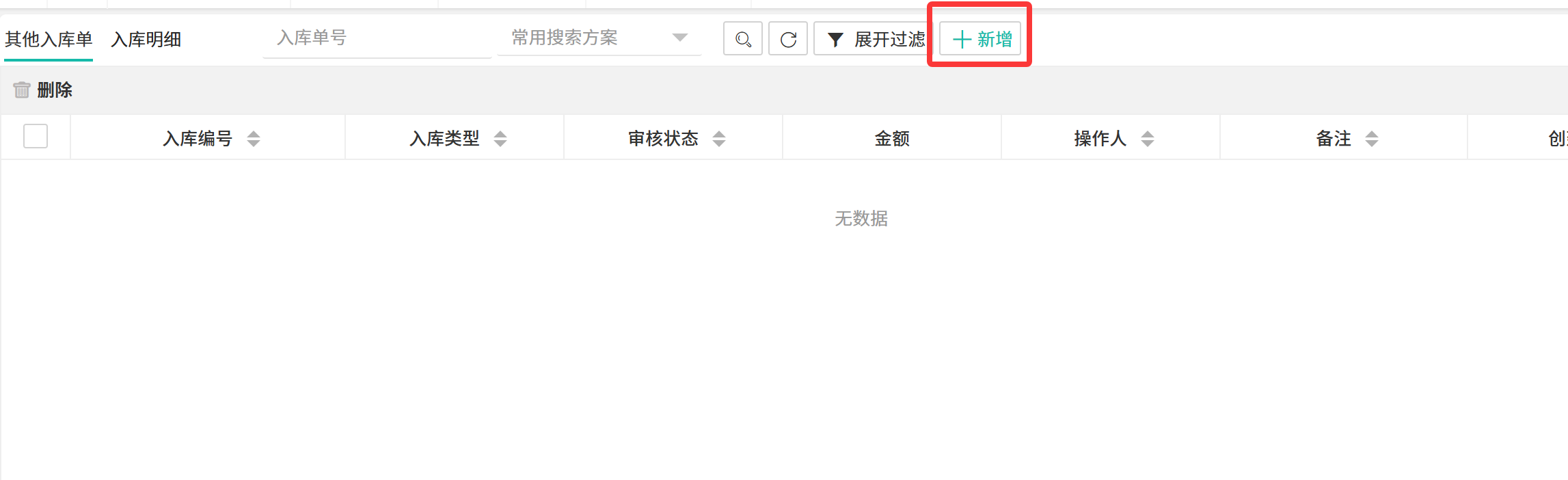Expand filters with 展开过滤 button
The width and height of the screenshot is (1568, 480).
coord(875,39)
